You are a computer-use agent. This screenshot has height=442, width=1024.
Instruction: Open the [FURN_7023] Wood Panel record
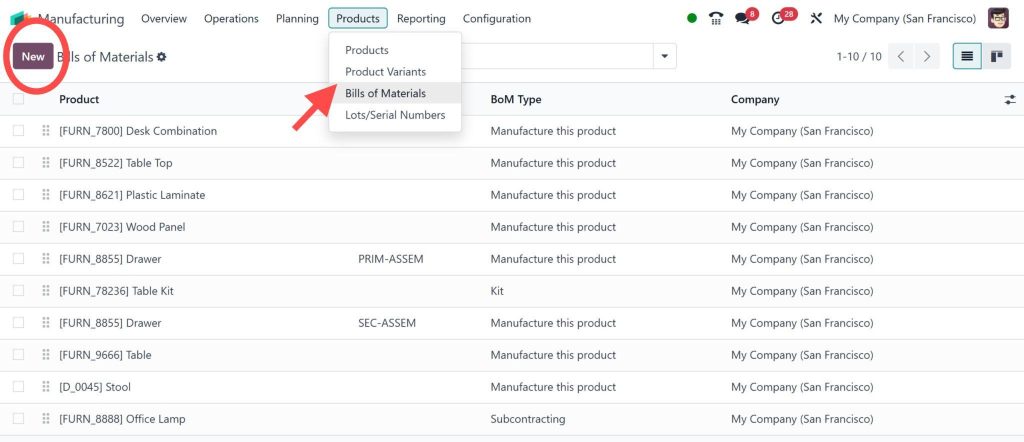(122, 227)
